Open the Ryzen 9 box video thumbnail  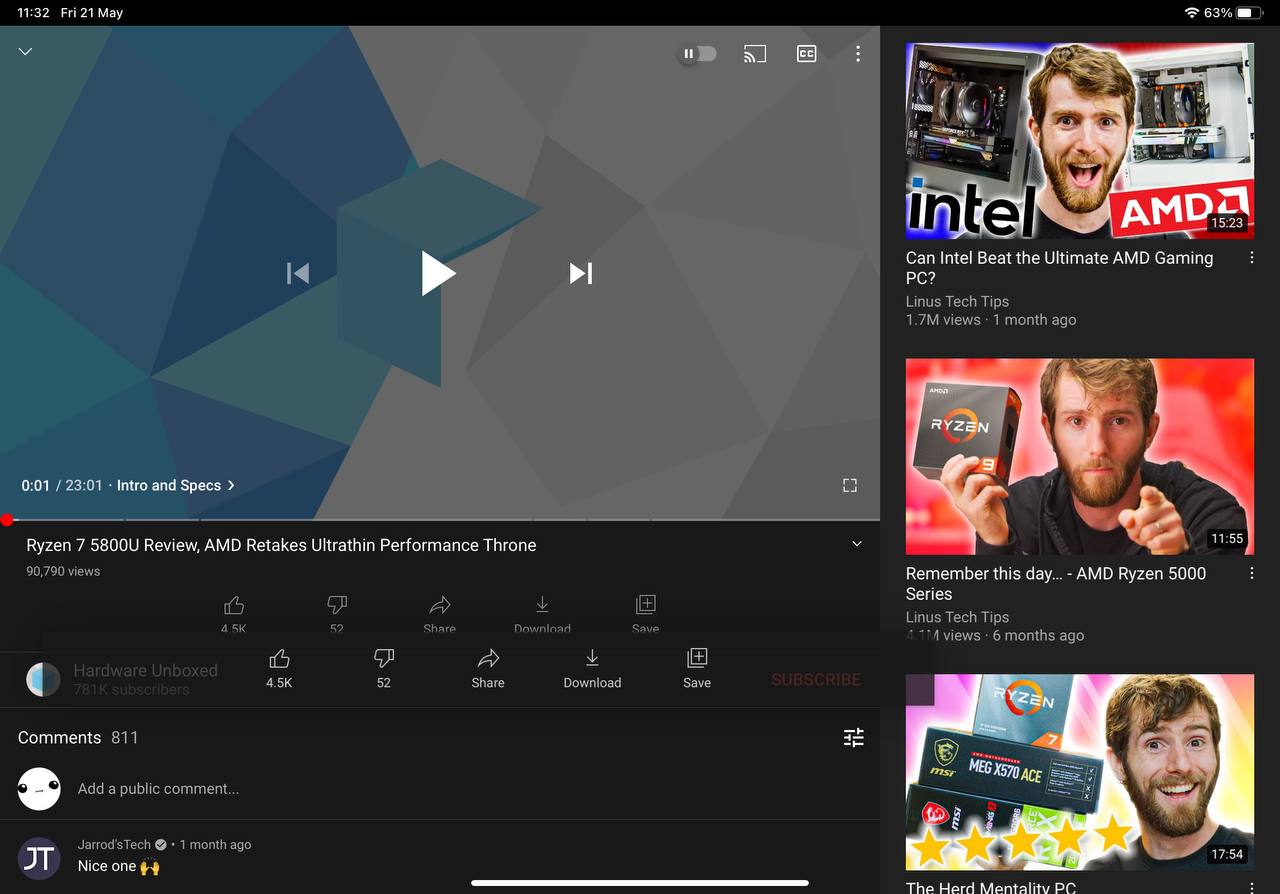point(1080,457)
